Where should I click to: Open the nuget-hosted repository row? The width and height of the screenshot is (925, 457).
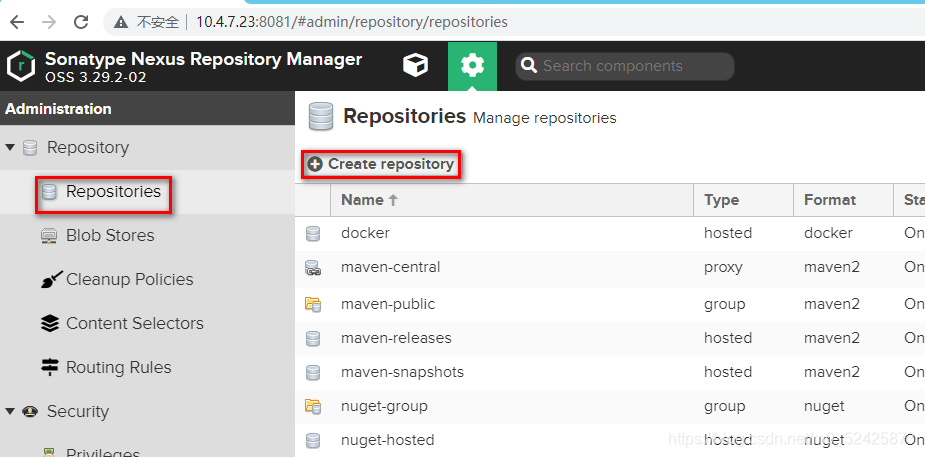(x=610, y=440)
